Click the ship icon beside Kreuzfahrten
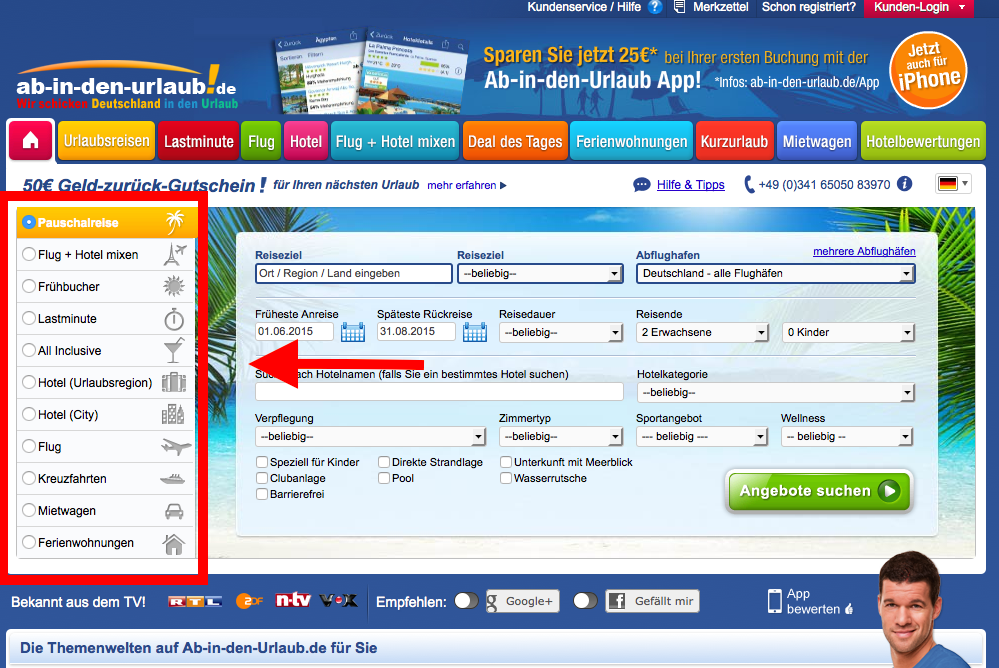Screen dimensions: 999x668 (173, 479)
